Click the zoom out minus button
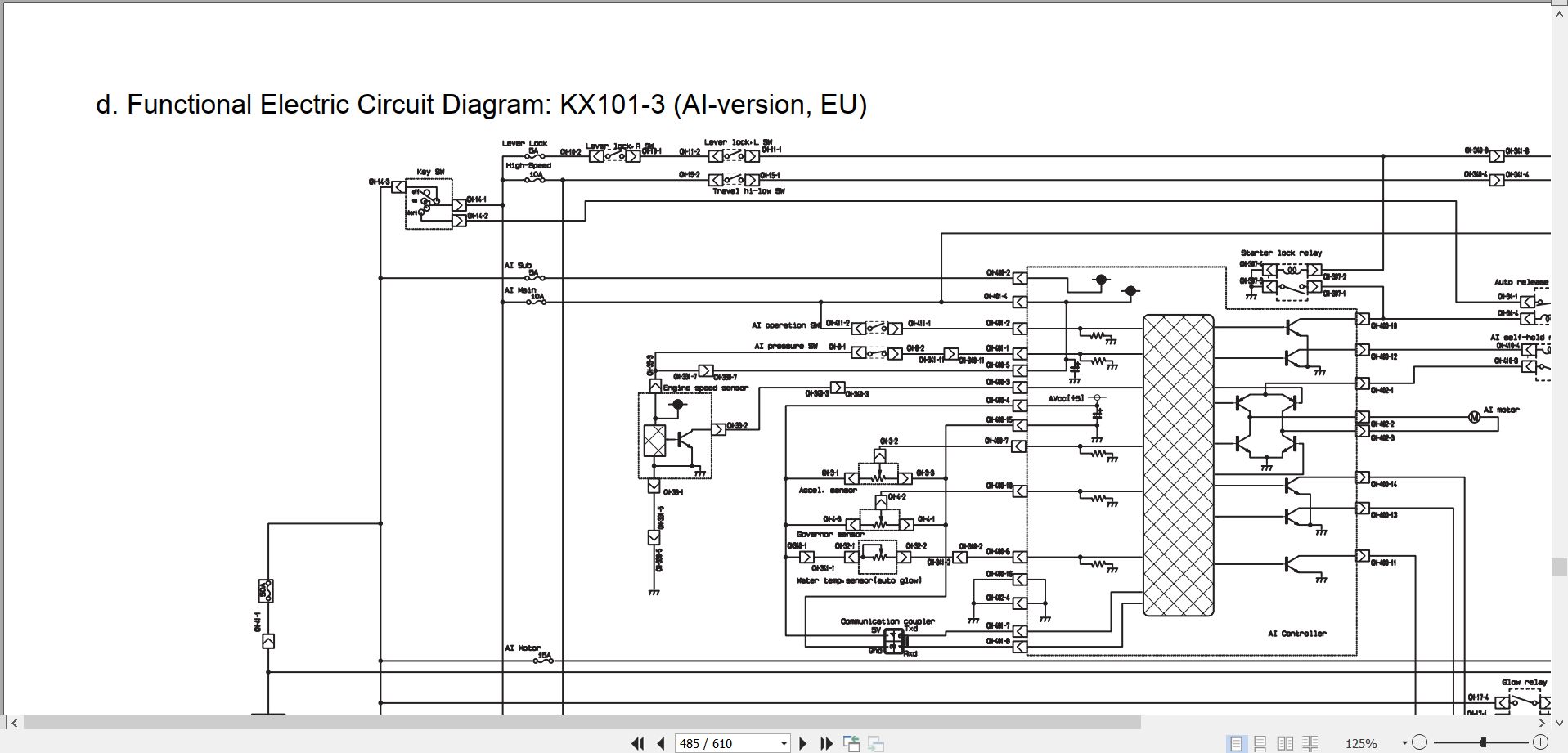Viewport: 1568px width, 753px height. pos(1419,742)
